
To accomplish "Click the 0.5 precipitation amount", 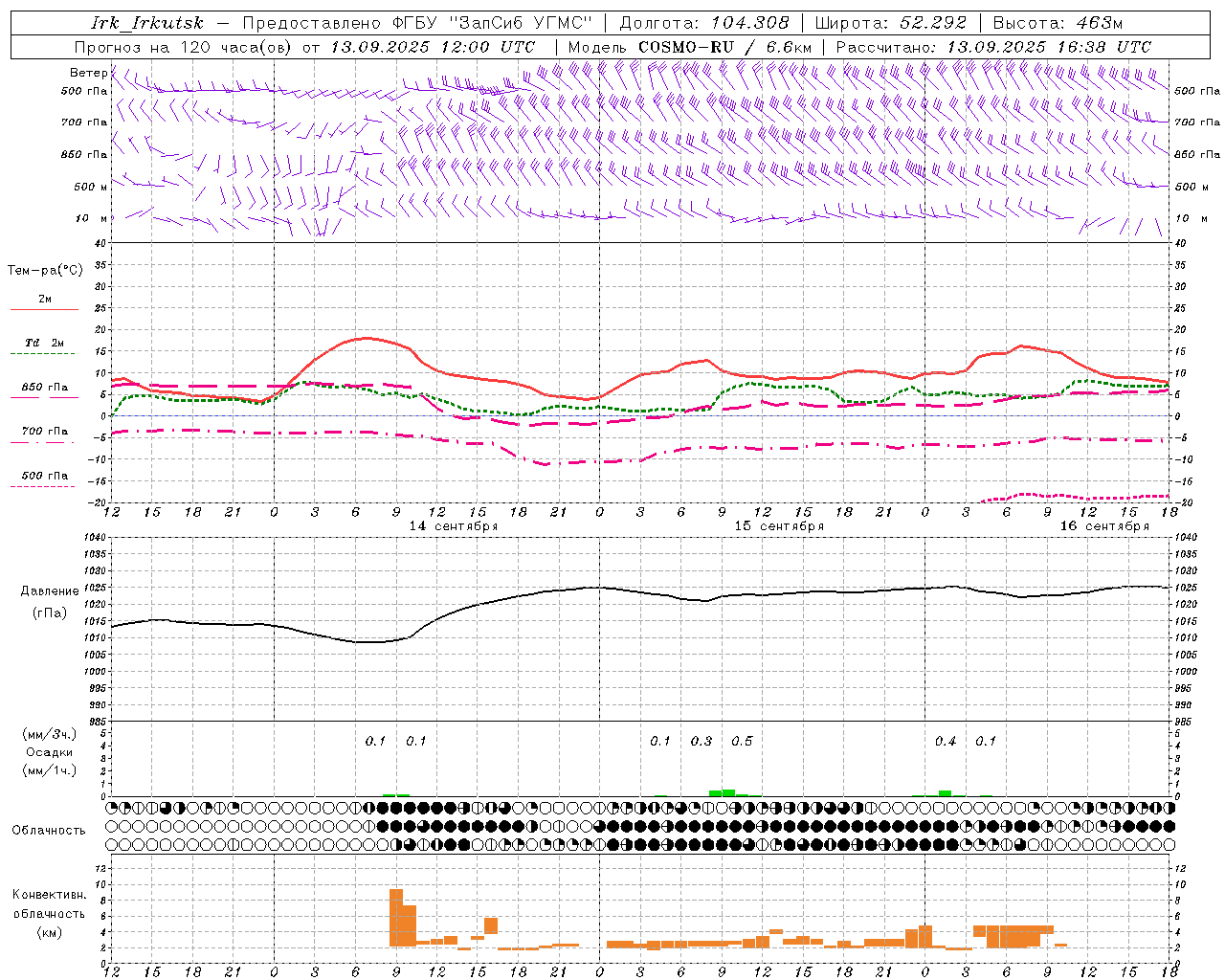I will point(742,741).
